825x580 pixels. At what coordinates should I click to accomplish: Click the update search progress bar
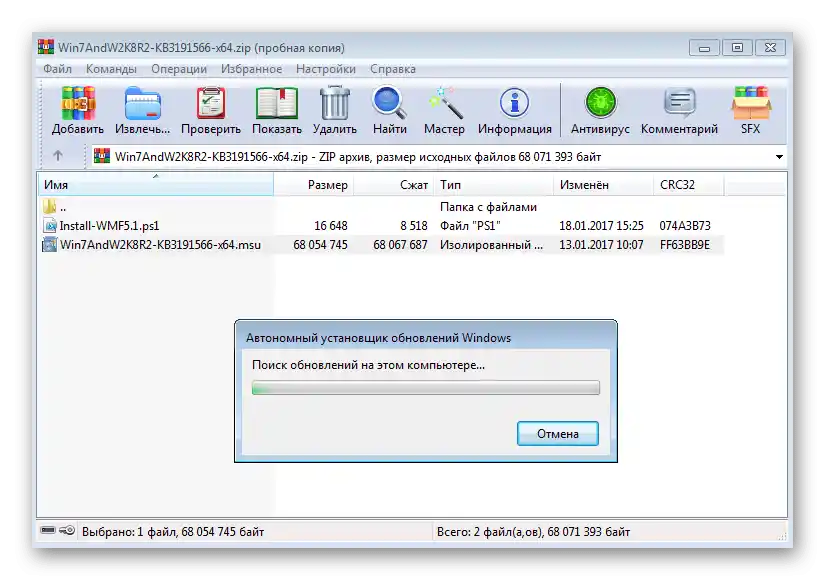pos(426,388)
